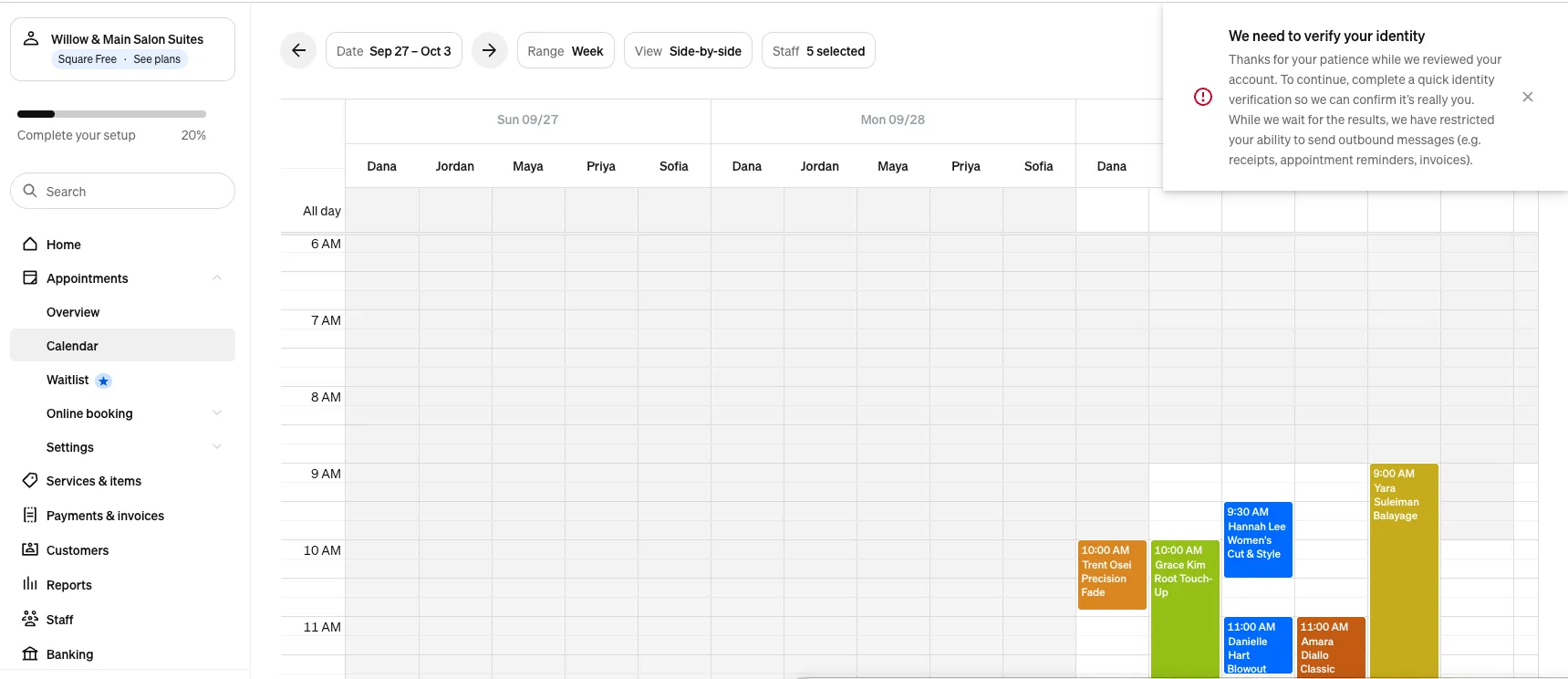Dismiss the identity verification notice
This screenshot has height=679, width=1568.
tap(1528, 97)
